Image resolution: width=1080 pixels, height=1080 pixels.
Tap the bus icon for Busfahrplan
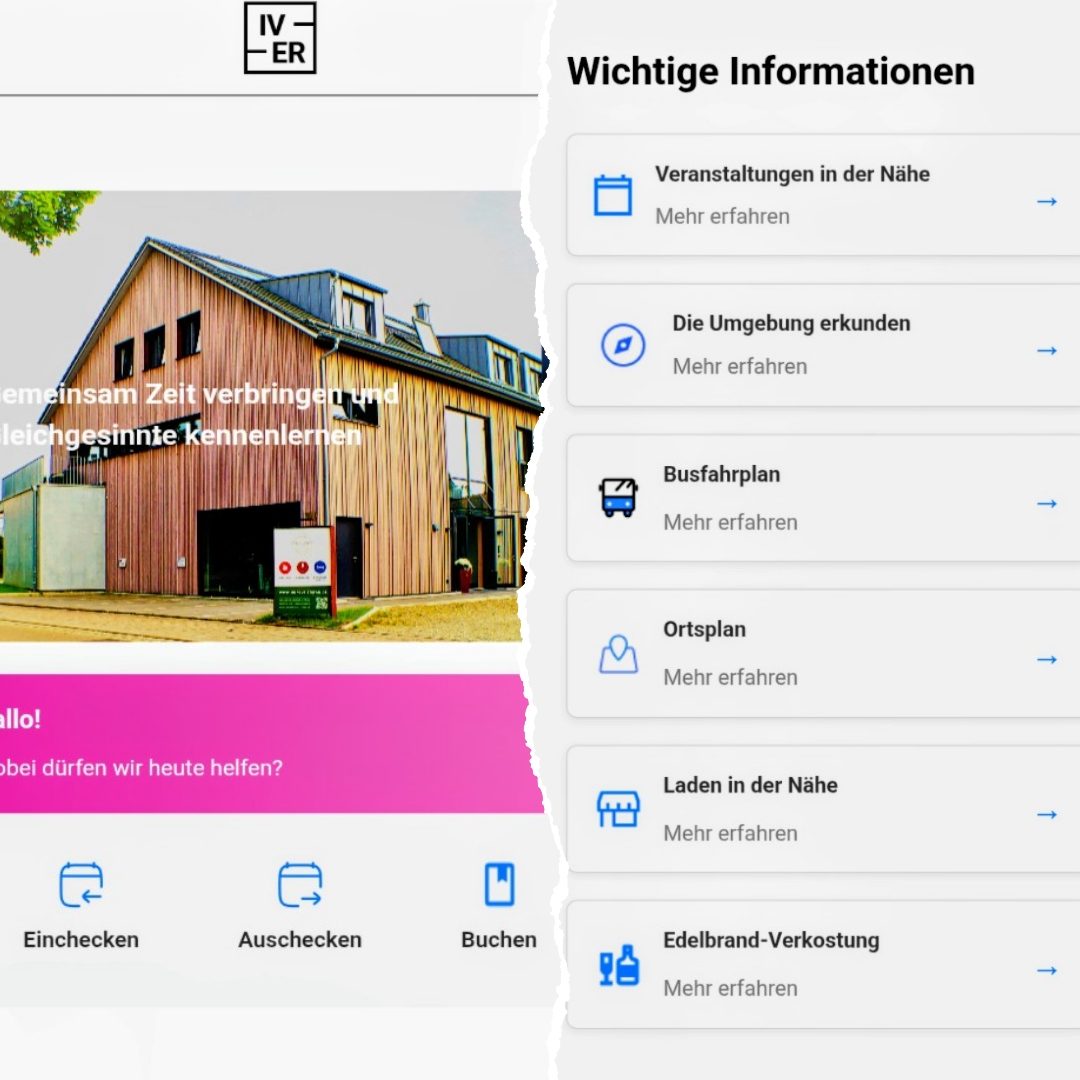[x=618, y=497]
